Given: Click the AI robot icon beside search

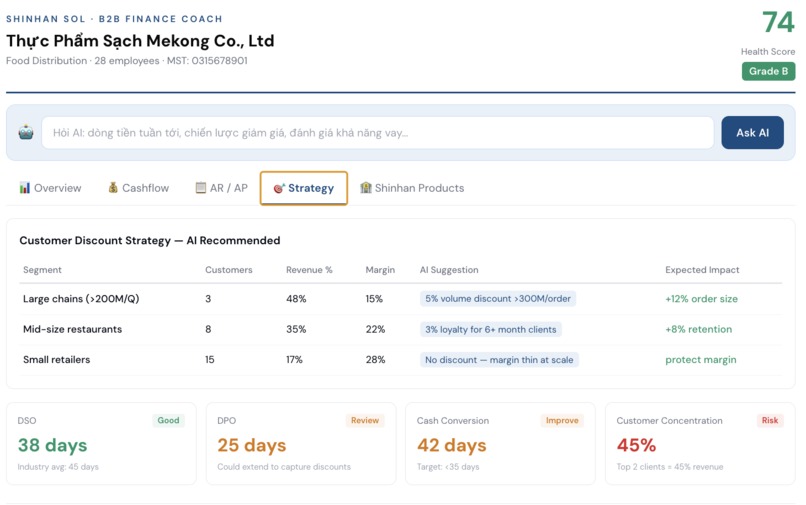Looking at the screenshot, I should pyautogui.click(x=26, y=133).
